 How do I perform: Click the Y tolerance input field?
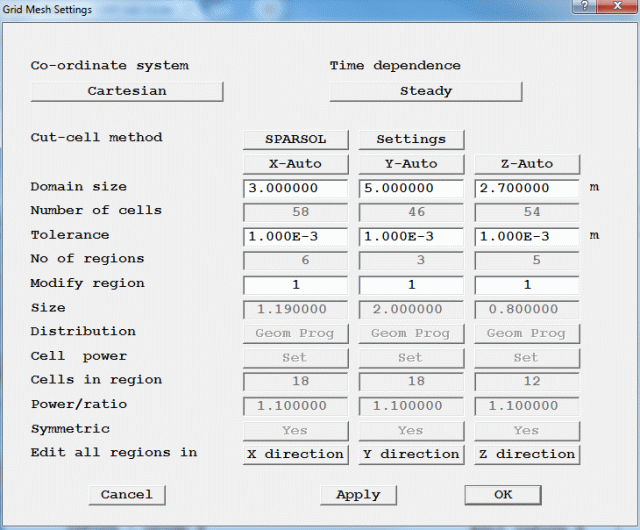(410, 237)
